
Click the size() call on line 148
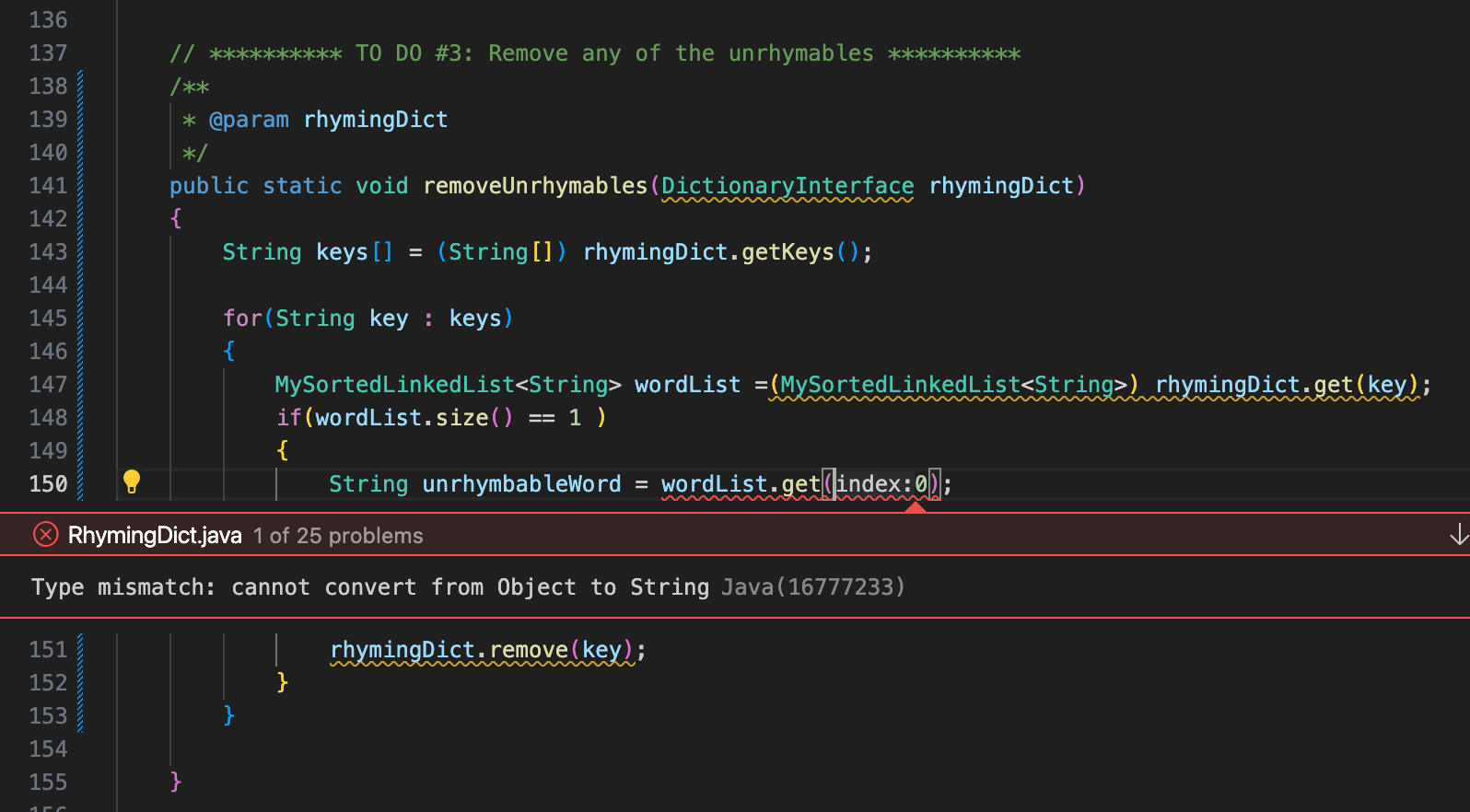tap(474, 418)
